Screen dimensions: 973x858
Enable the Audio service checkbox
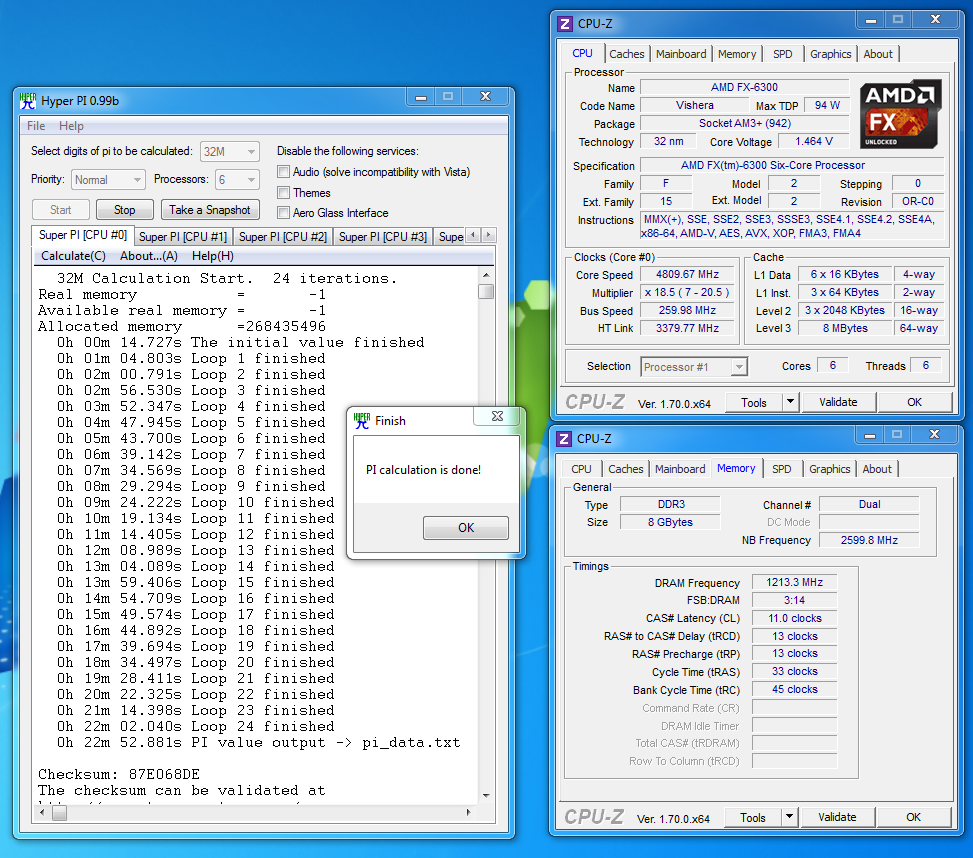click(x=284, y=172)
